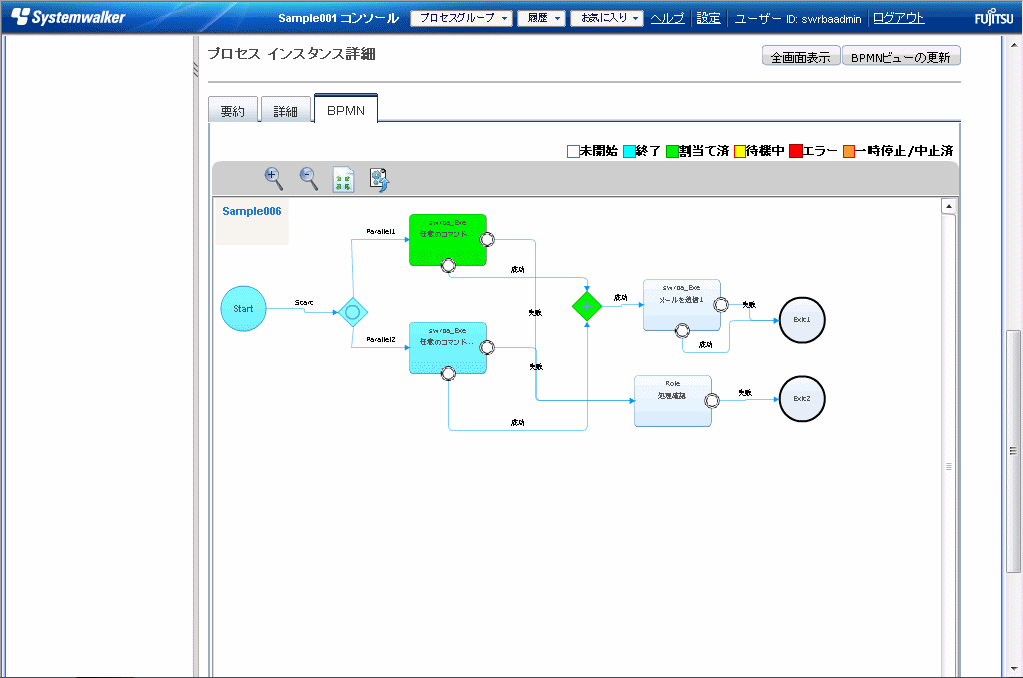Click the ログアウト link

coord(898,18)
